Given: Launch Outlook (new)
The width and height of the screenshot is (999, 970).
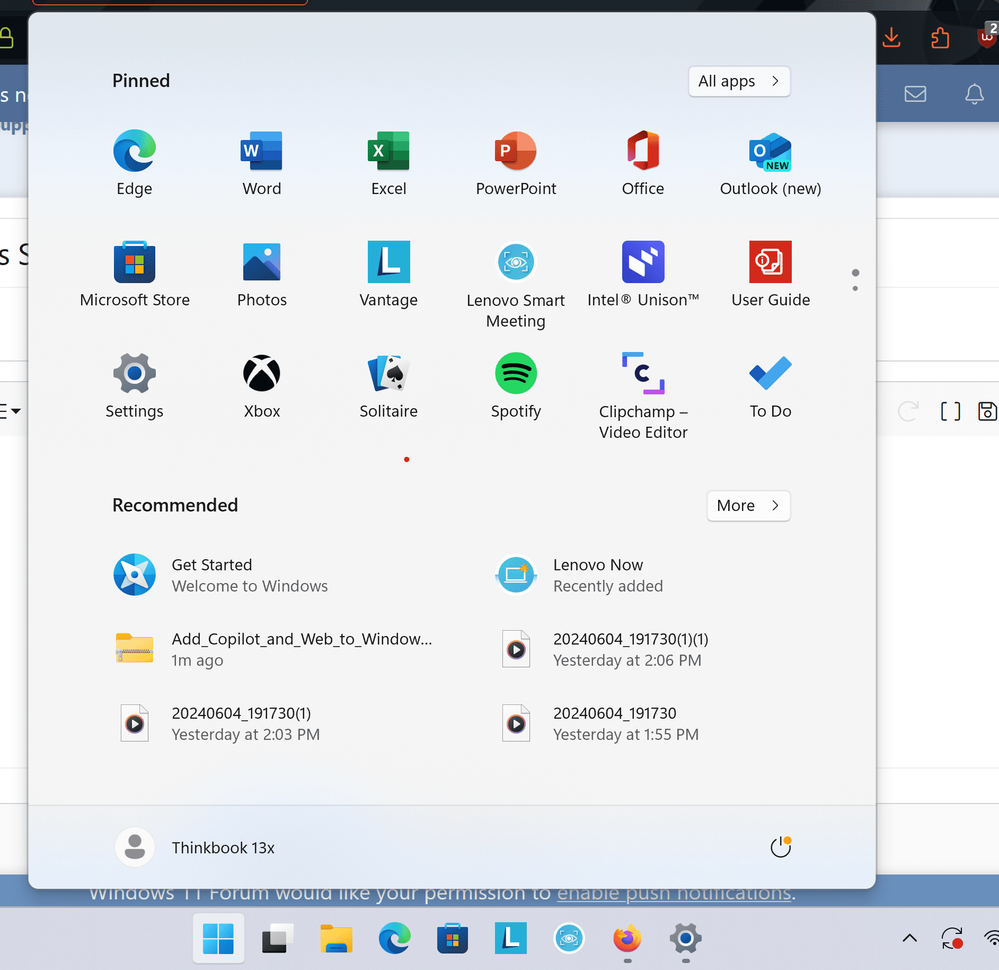Looking at the screenshot, I should click(x=770, y=163).
